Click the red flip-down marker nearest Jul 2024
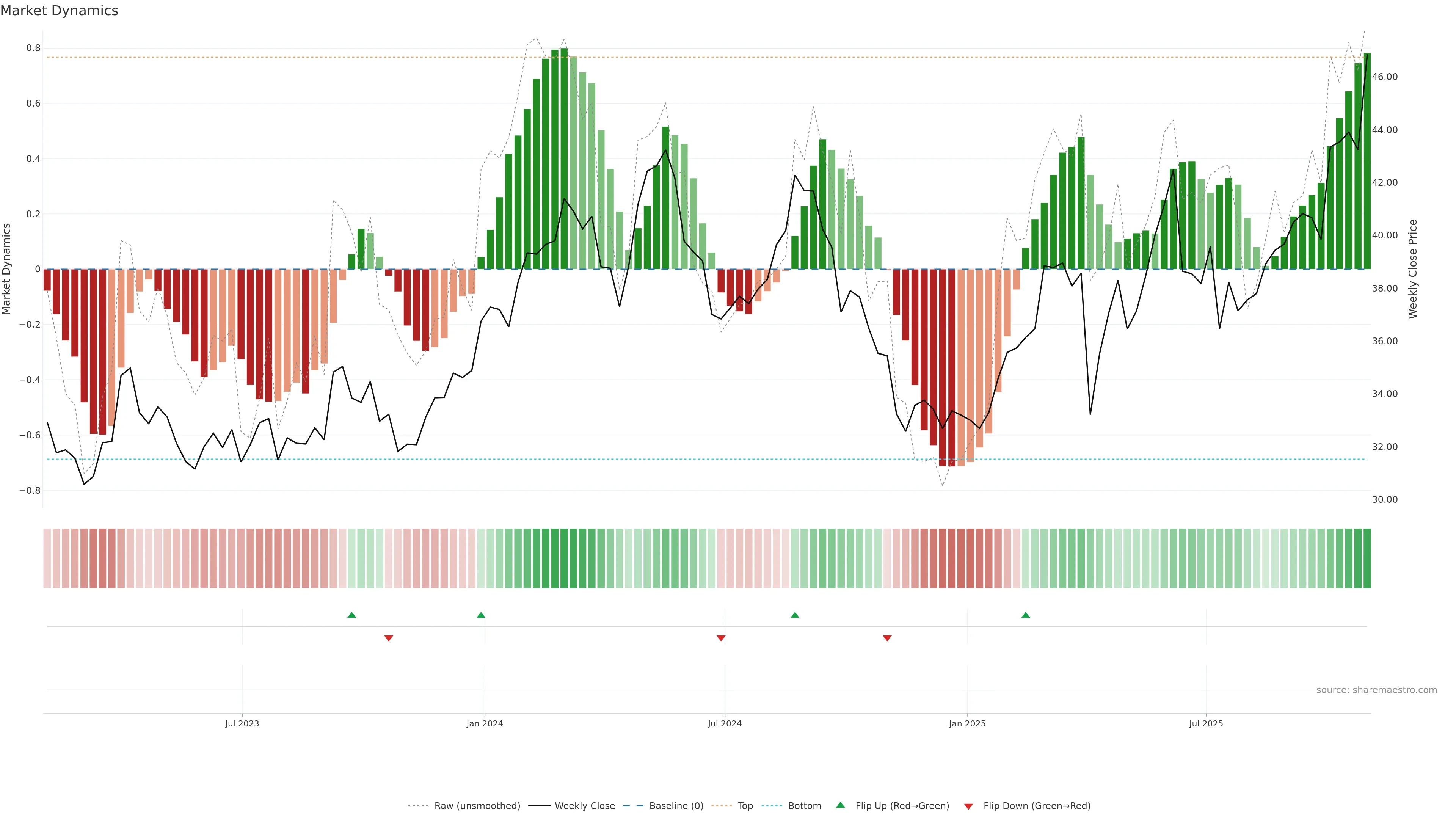1456x819 pixels. coord(721,638)
